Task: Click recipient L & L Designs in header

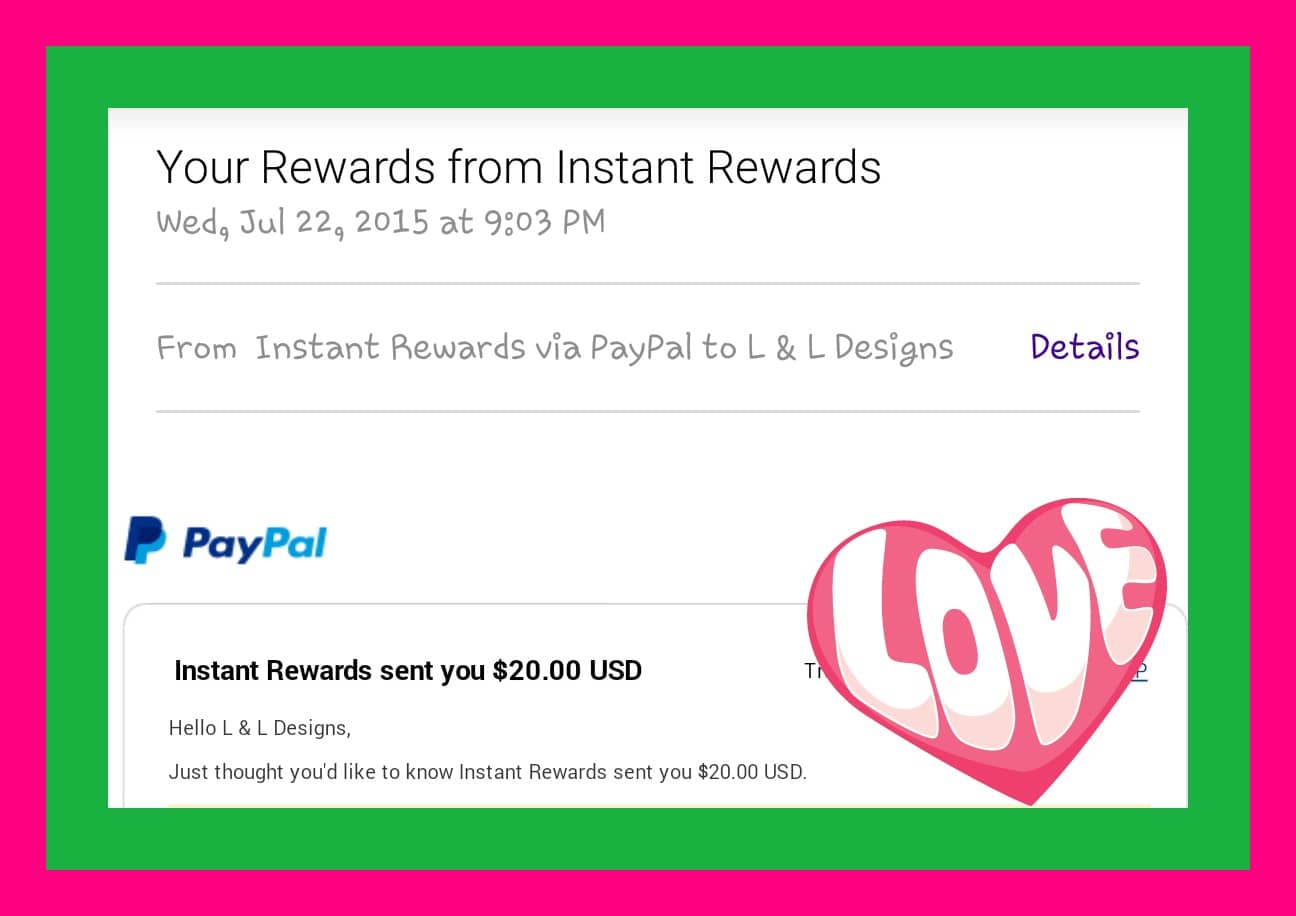Action: tap(851, 348)
